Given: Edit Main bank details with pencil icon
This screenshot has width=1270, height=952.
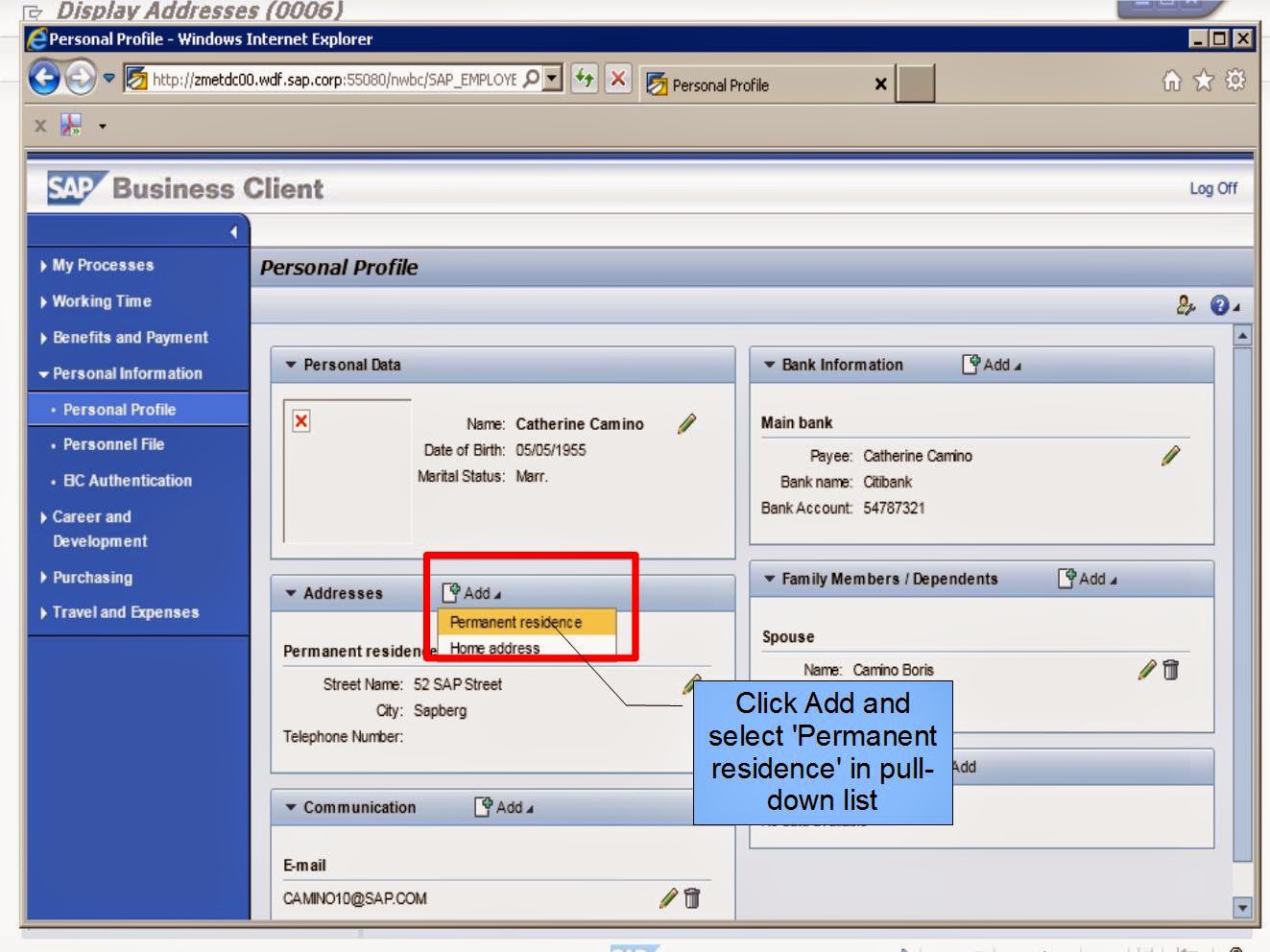Looking at the screenshot, I should pyautogui.click(x=1170, y=455).
